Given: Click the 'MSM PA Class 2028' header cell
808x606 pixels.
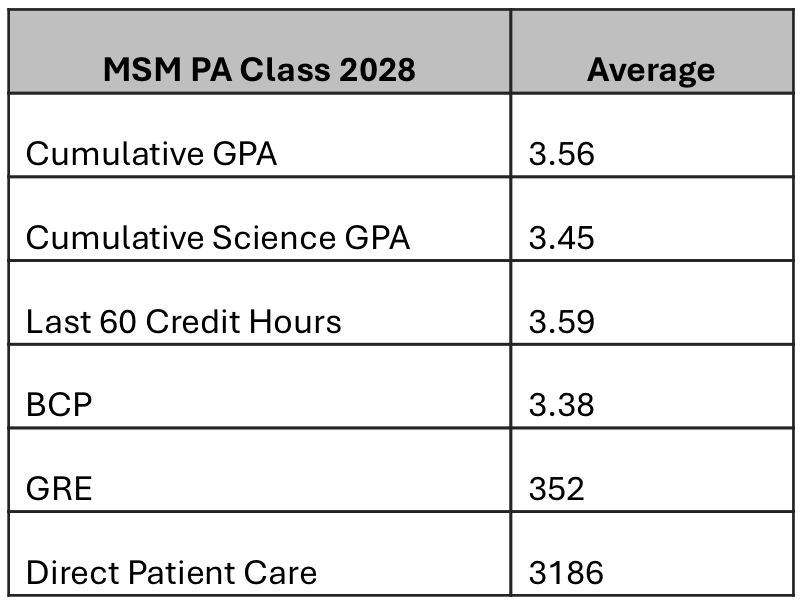Looking at the screenshot, I should click(x=258, y=70).
